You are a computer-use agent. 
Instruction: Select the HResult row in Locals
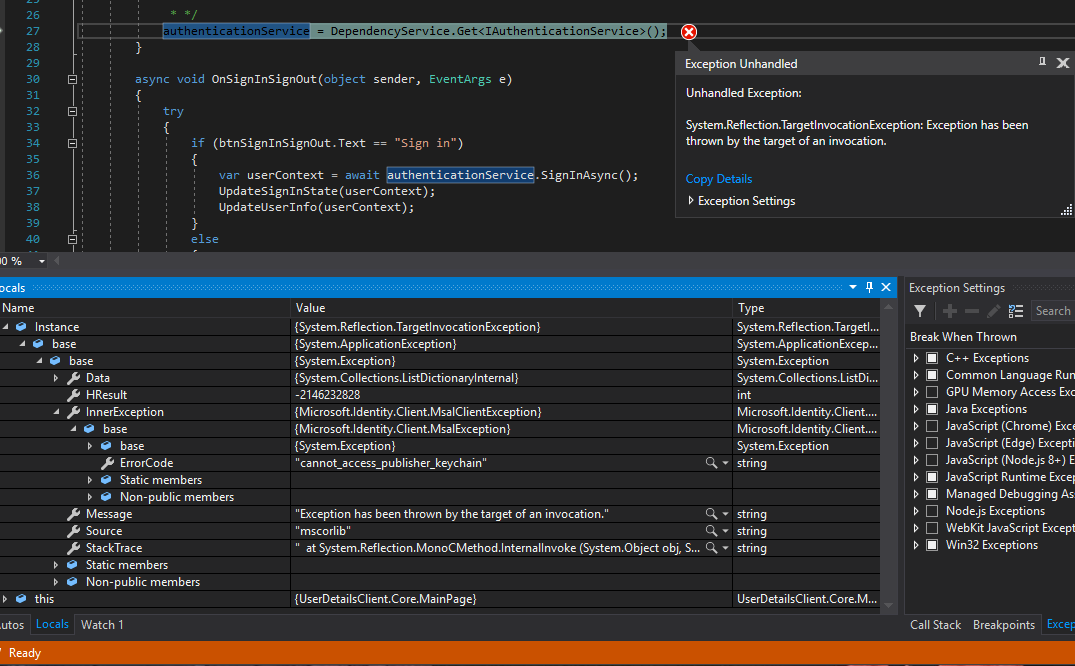tap(439, 395)
